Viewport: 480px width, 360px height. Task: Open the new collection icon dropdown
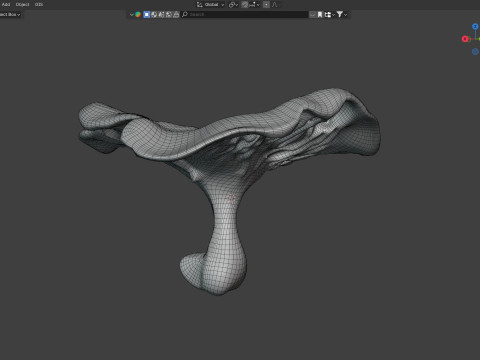329,14
